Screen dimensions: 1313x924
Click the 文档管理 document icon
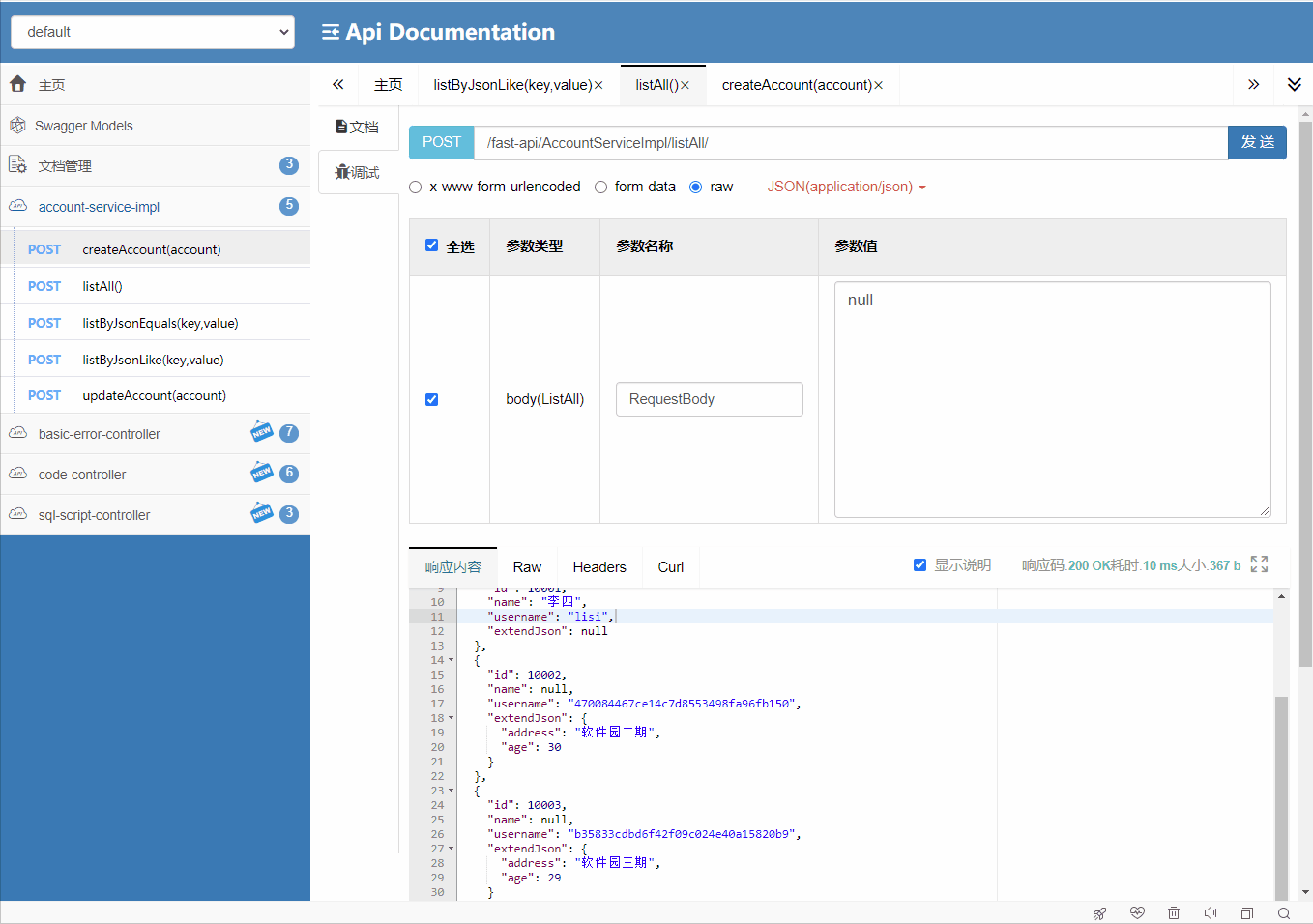point(17,165)
